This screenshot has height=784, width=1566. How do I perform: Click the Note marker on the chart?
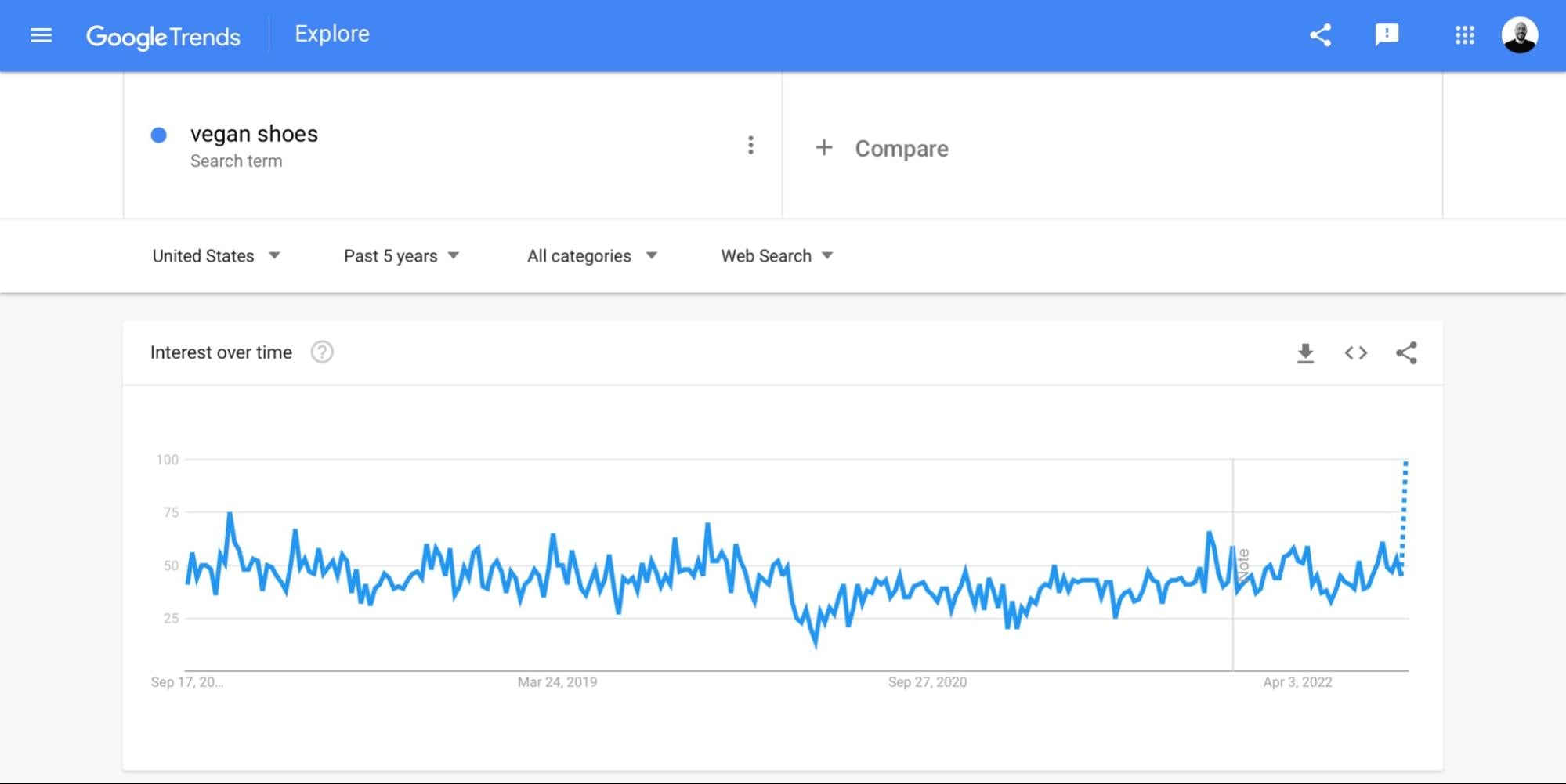pos(1242,565)
